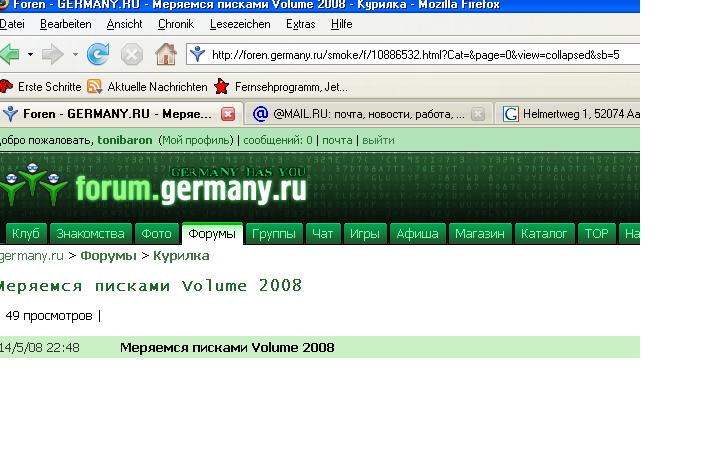The image size is (720, 450).
Task: Select the Форумы navigation tab
Action: (212, 234)
